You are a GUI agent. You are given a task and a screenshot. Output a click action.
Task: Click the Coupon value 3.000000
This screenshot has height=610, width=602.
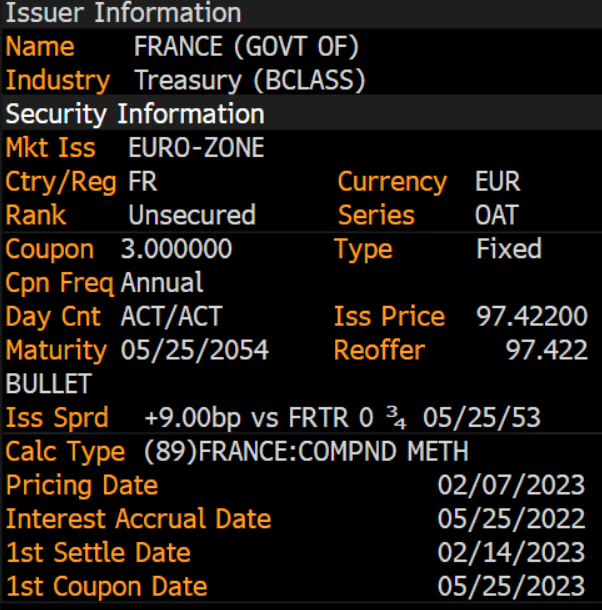coord(176,249)
